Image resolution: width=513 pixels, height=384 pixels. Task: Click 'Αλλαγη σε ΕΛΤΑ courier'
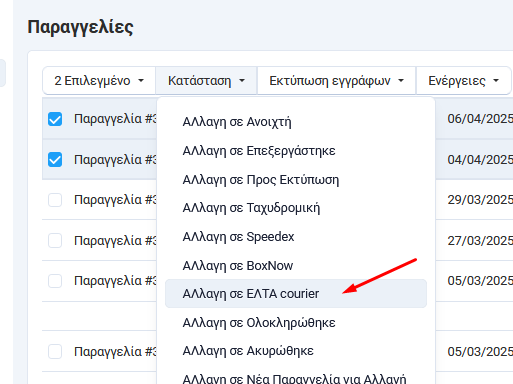pyautogui.click(x=296, y=294)
